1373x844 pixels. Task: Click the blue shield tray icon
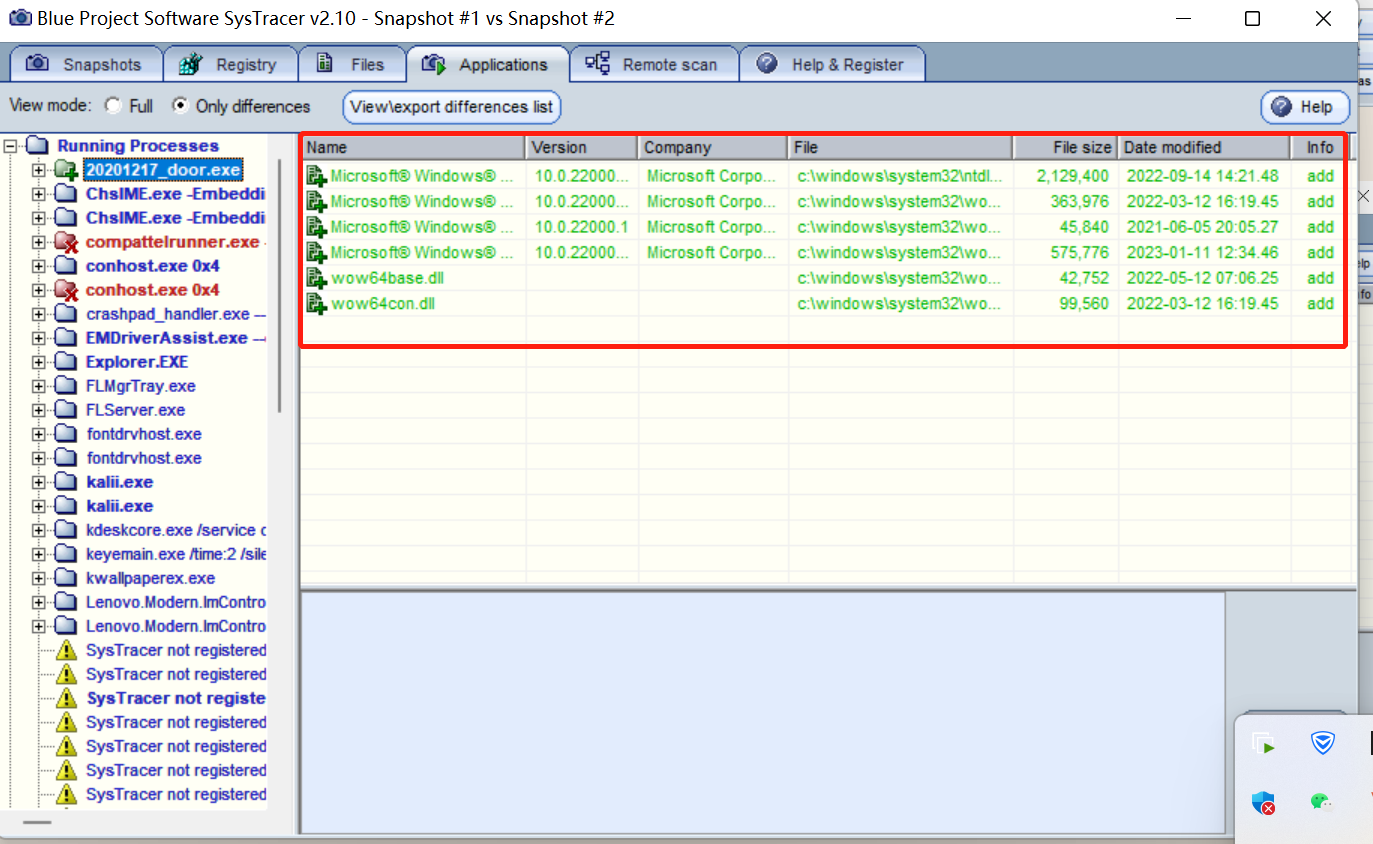click(x=1323, y=743)
